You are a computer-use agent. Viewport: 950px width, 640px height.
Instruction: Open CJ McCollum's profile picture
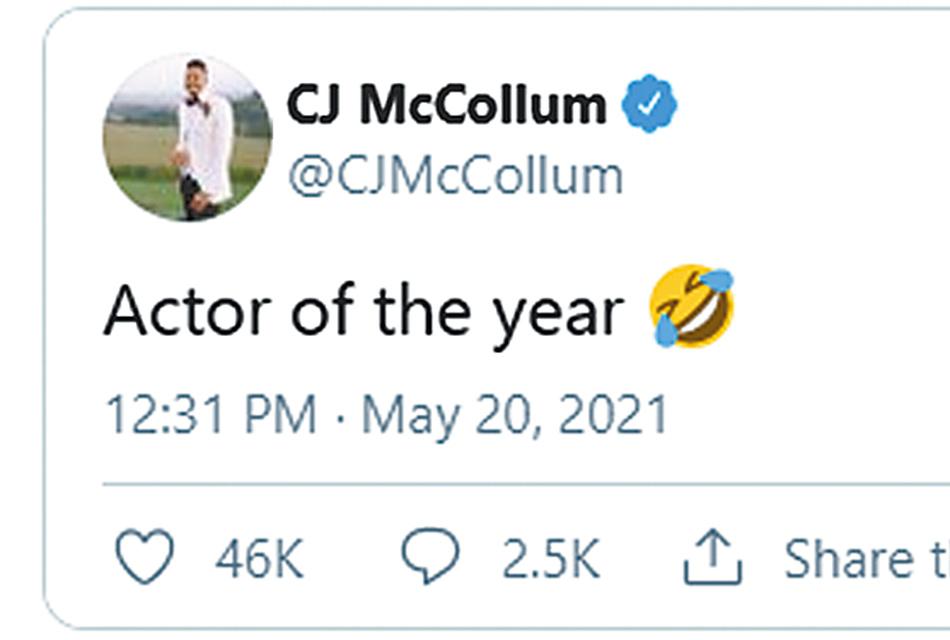(x=187, y=138)
